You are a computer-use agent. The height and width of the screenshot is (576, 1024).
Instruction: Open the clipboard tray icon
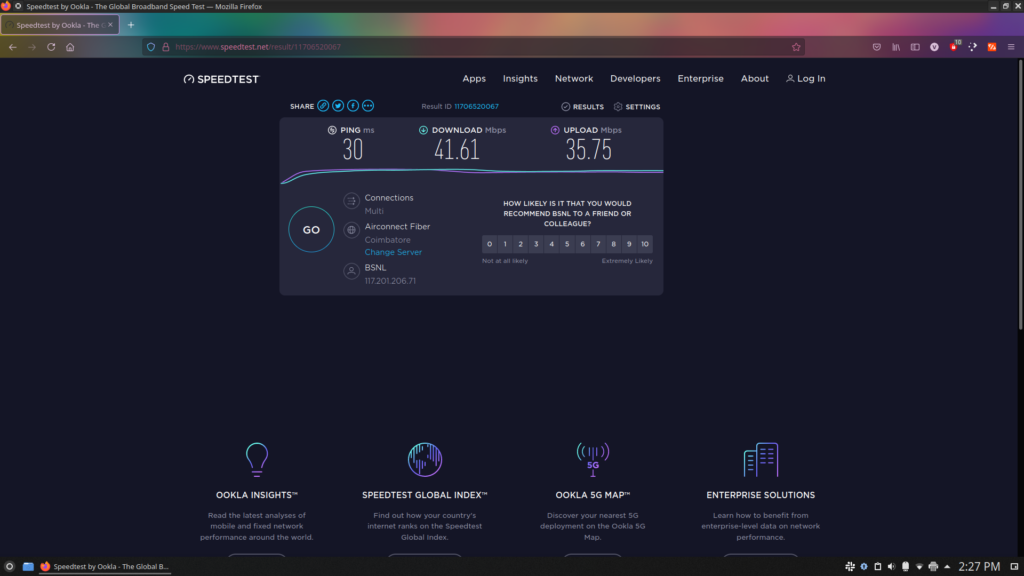(878, 566)
